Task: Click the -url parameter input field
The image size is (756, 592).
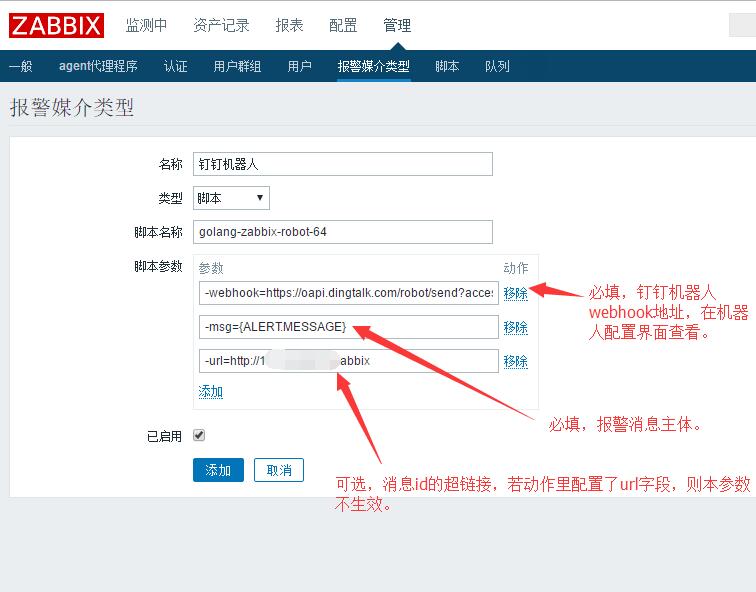Action: [x=349, y=361]
